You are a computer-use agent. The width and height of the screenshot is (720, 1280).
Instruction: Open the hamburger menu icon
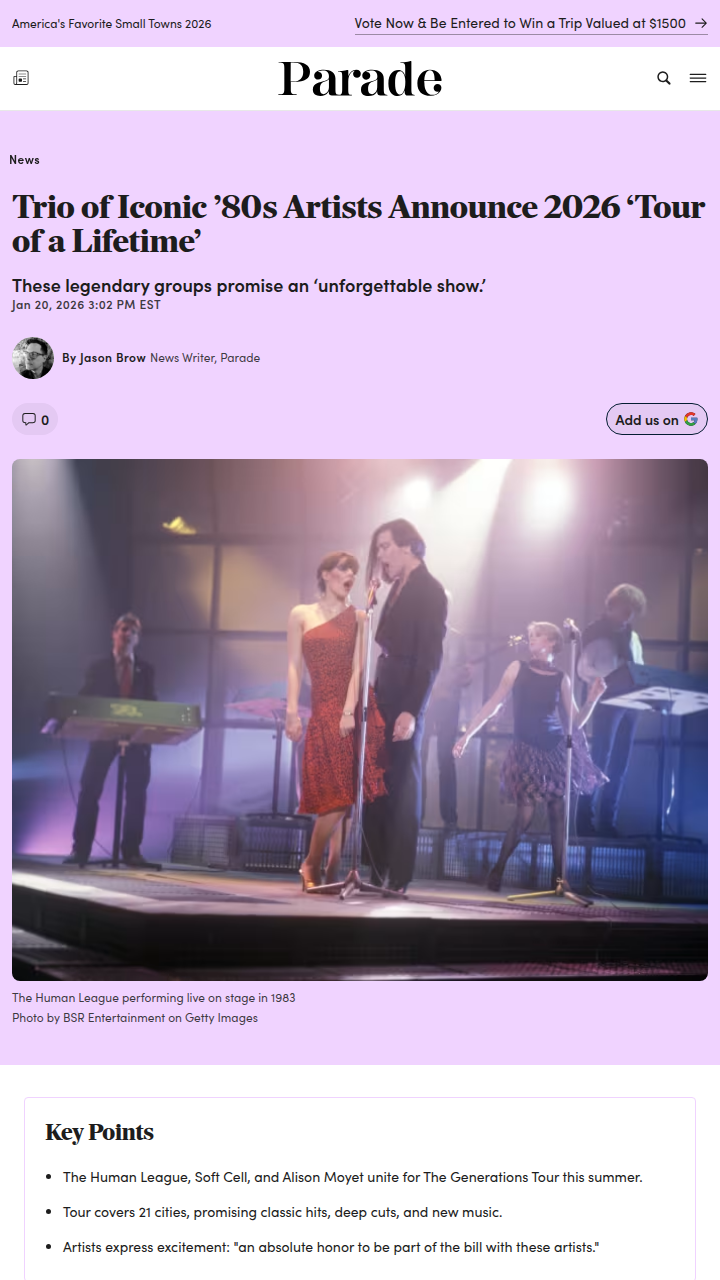tap(698, 78)
